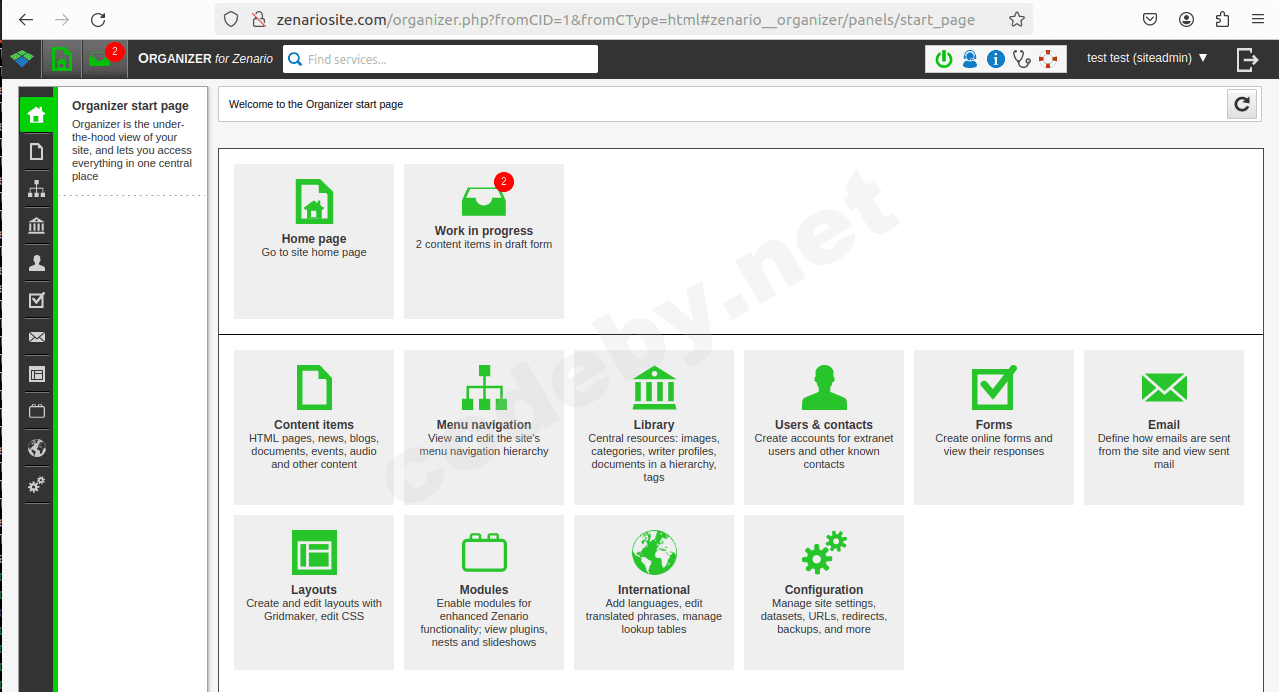Open the Content items tile

314,427
